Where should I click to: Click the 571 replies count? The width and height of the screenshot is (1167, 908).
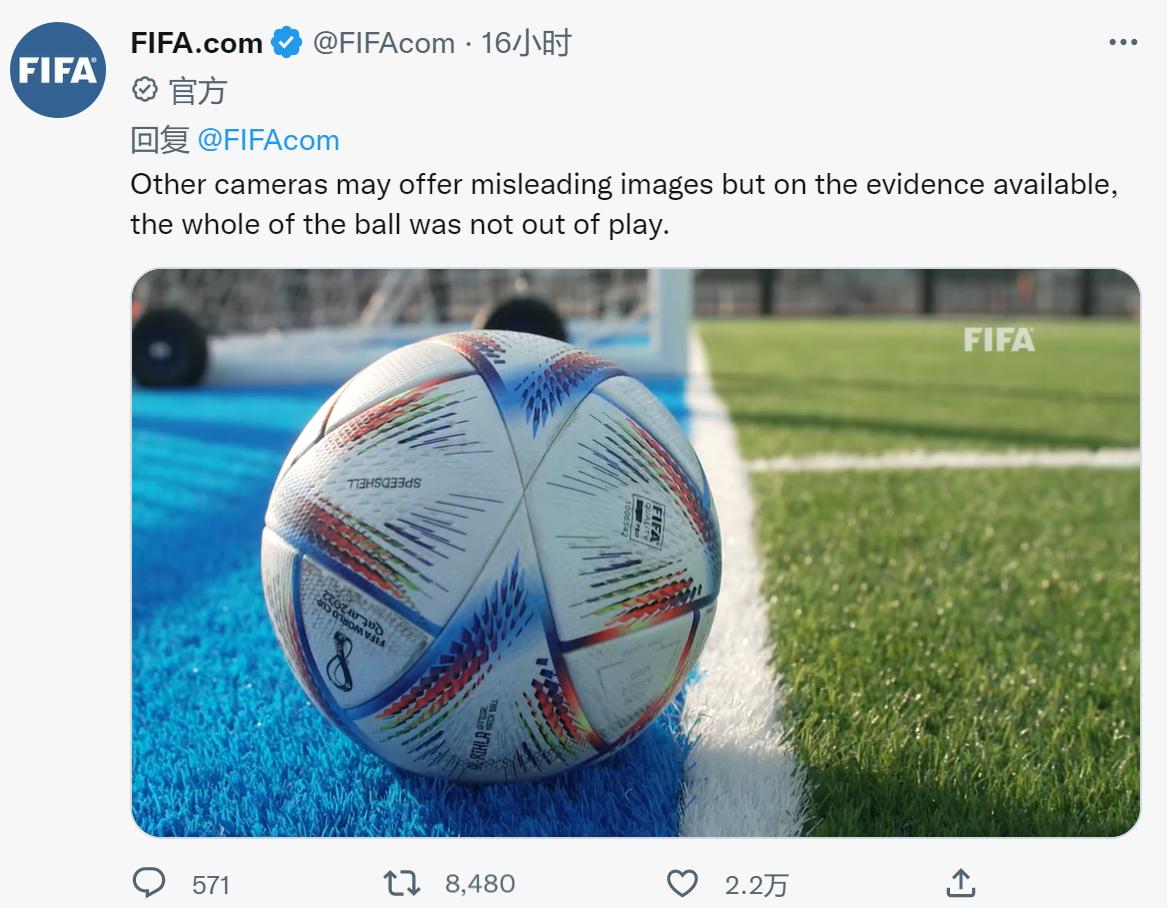[211, 884]
